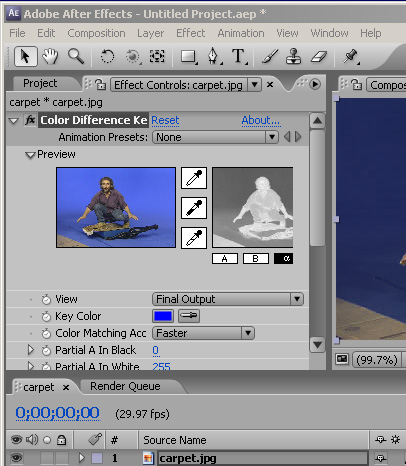Open the Help menu
Screen dimensions: 406x466
point(371,33)
